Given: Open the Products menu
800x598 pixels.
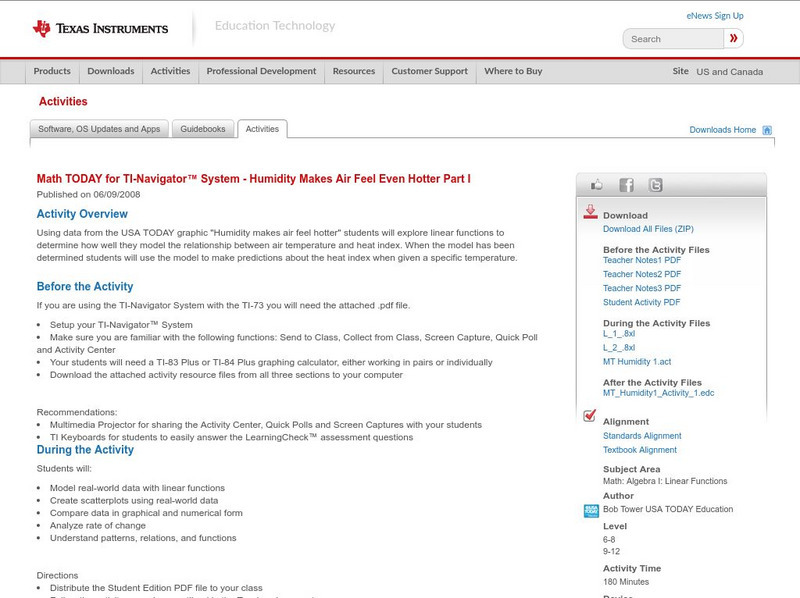Looking at the screenshot, I should click(52, 71).
